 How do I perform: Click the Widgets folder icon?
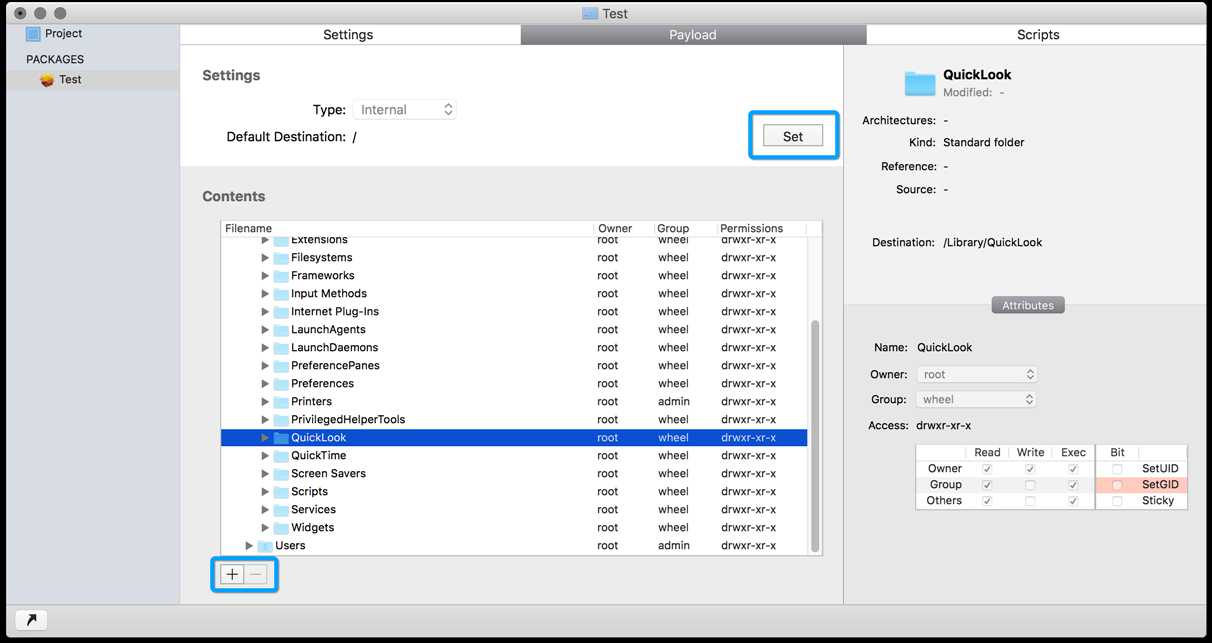pos(281,528)
